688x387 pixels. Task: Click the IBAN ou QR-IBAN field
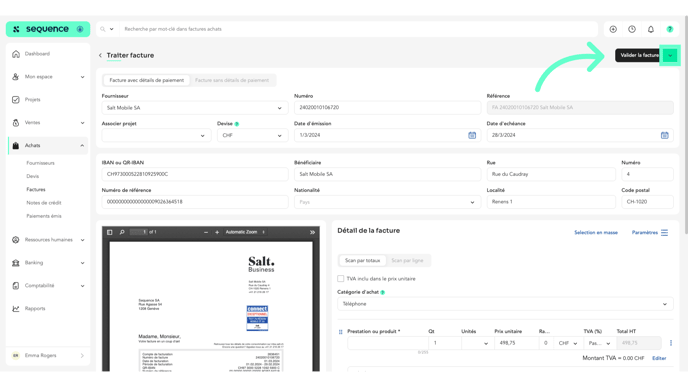click(x=195, y=174)
